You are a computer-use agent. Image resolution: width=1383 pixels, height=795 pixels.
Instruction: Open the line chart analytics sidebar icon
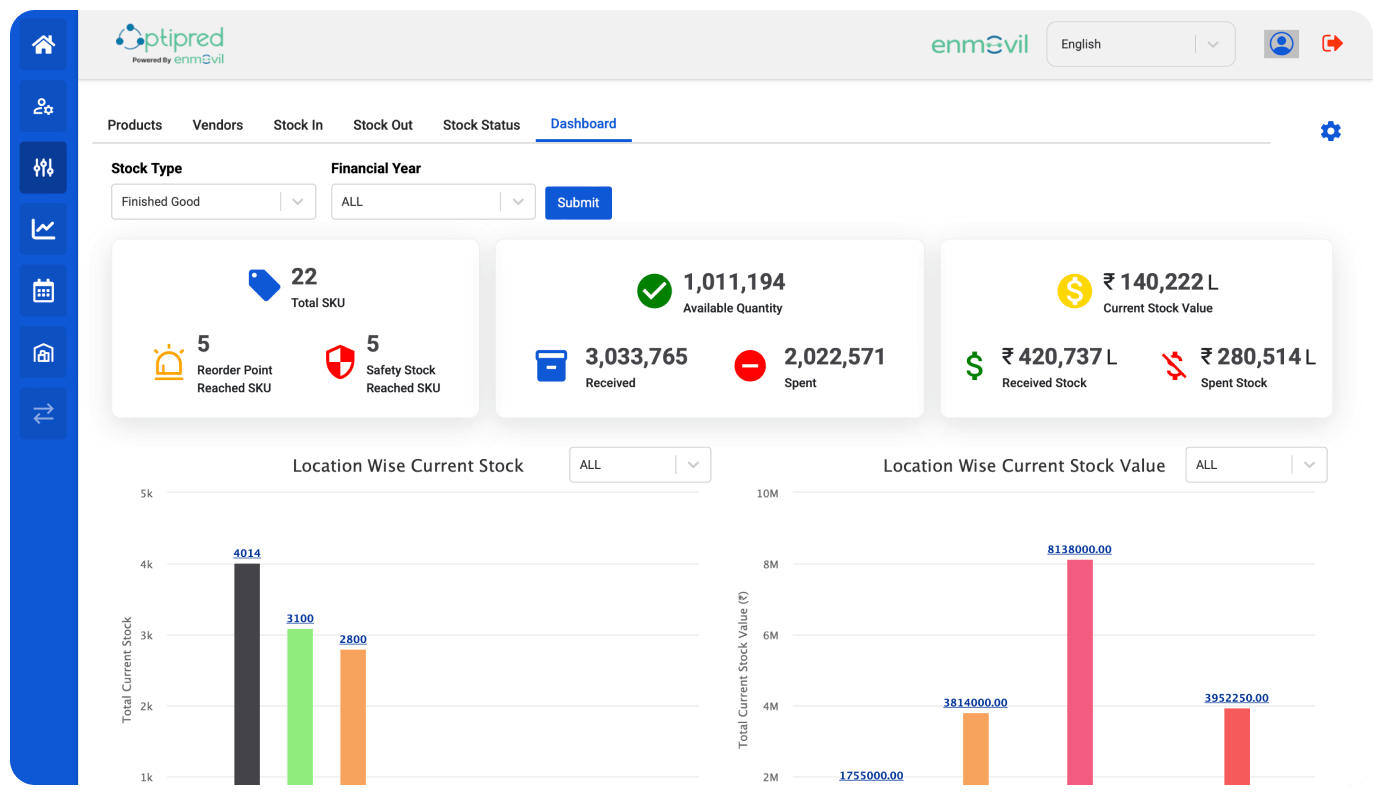[43, 229]
